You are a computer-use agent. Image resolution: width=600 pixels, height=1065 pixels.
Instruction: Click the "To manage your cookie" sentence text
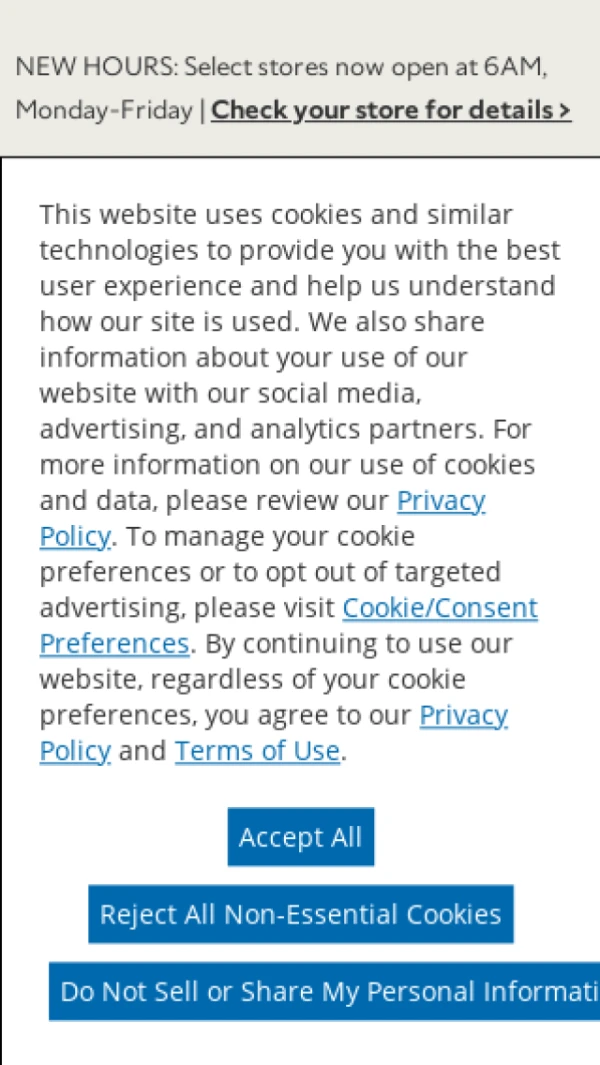point(270,536)
